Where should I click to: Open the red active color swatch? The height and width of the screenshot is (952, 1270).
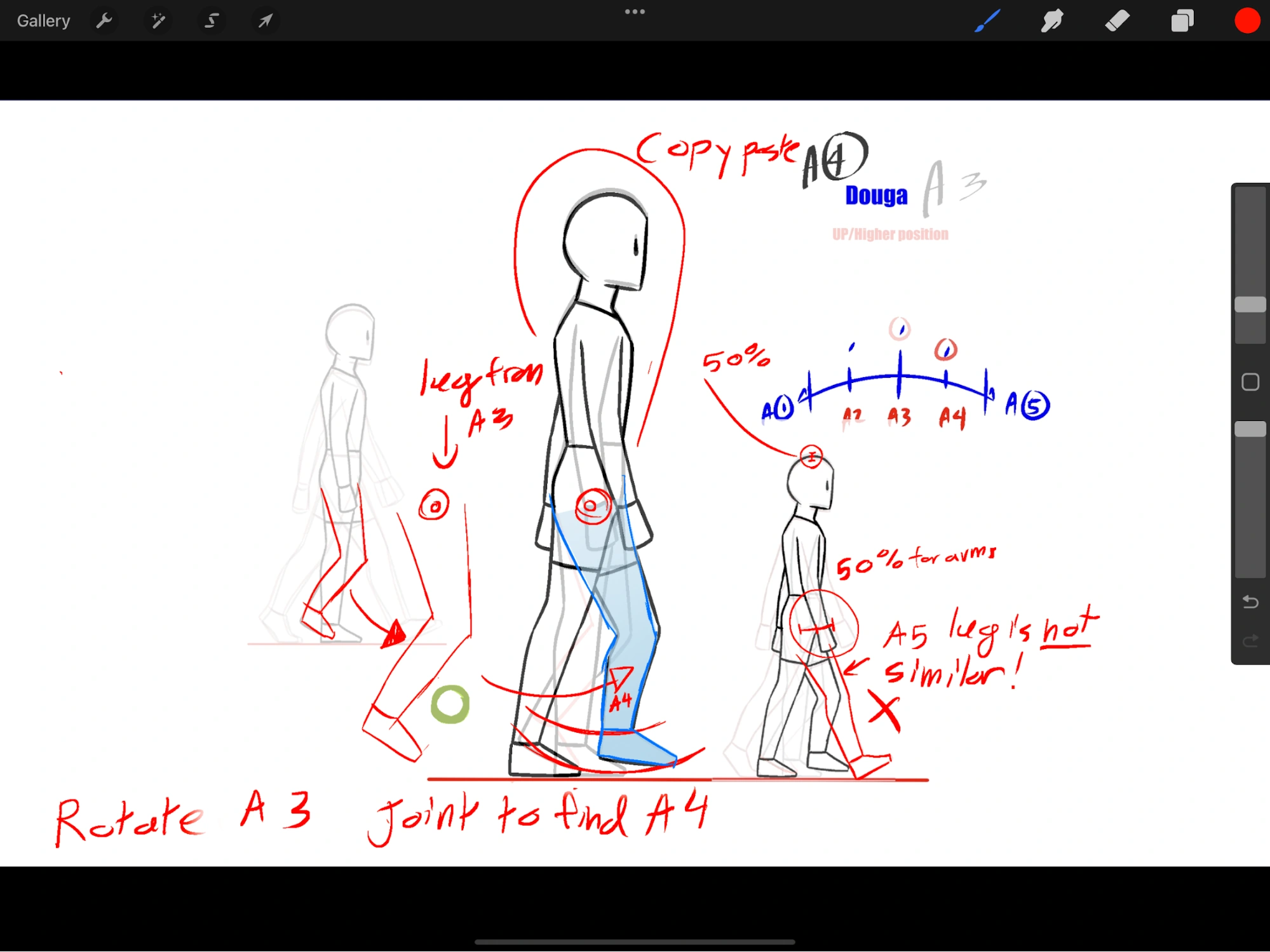click(1246, 21)
